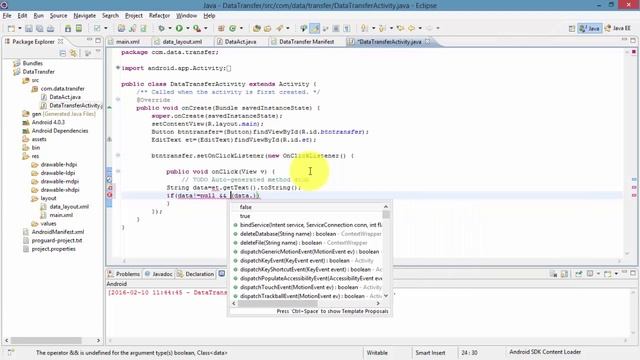The height and width of the screenshot is (360, 640).
Task: Switch to the DataAct.java editor tab
Action: pos(240,42)
